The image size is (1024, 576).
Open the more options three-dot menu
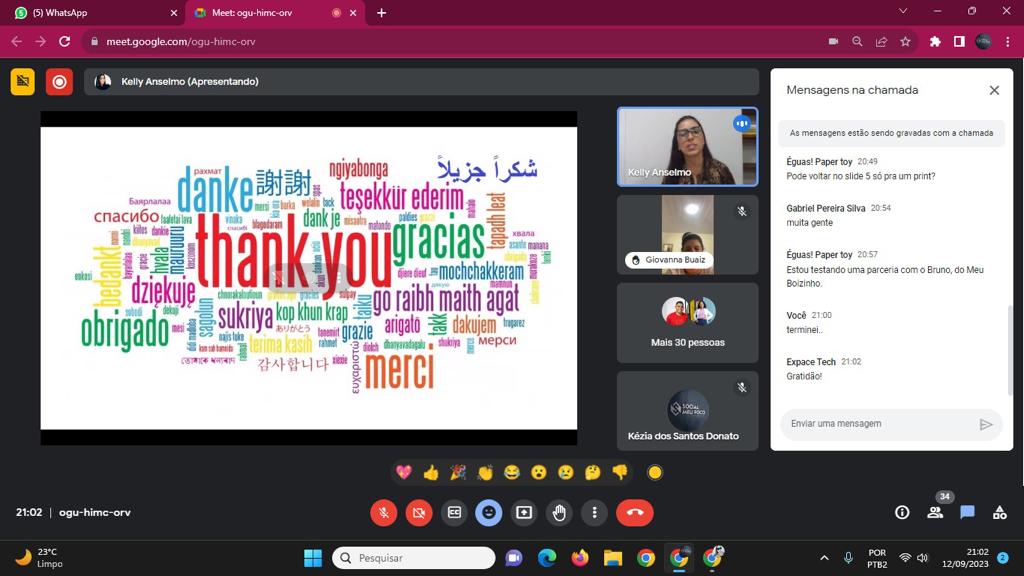point(594,512)
